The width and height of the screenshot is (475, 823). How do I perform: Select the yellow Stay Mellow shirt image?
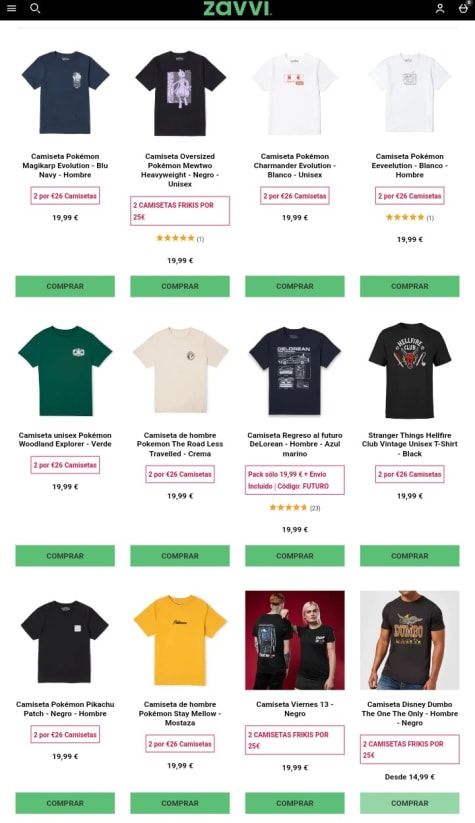tap(180, 640)
